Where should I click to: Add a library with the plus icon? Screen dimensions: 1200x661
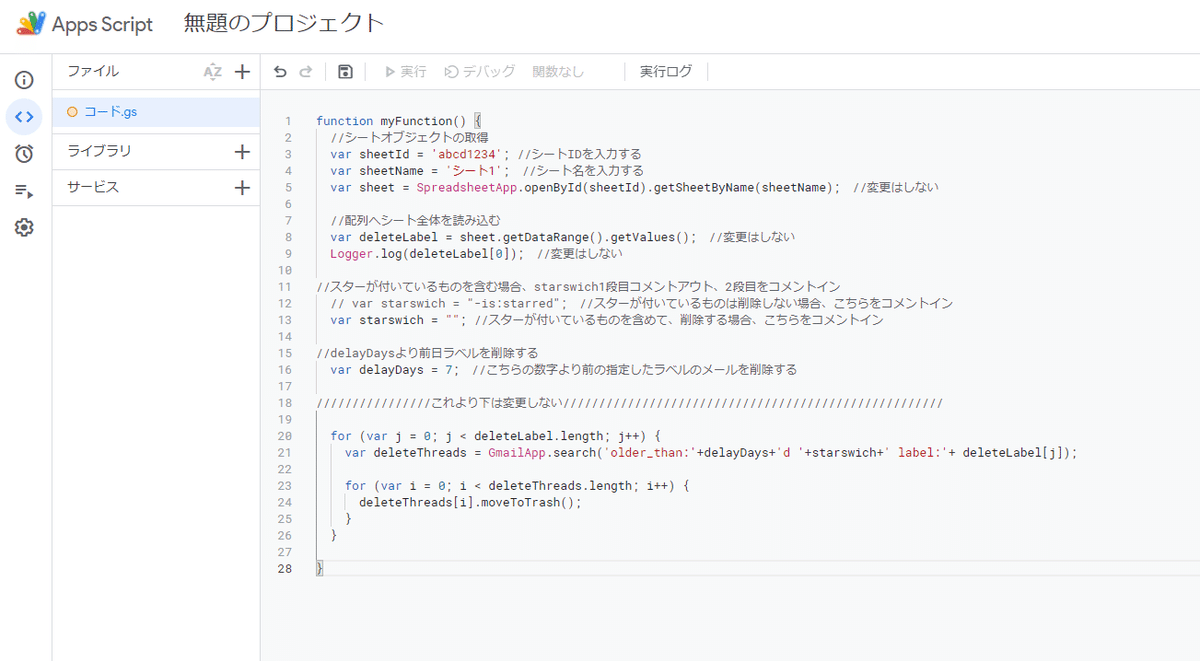click(242, 152)
